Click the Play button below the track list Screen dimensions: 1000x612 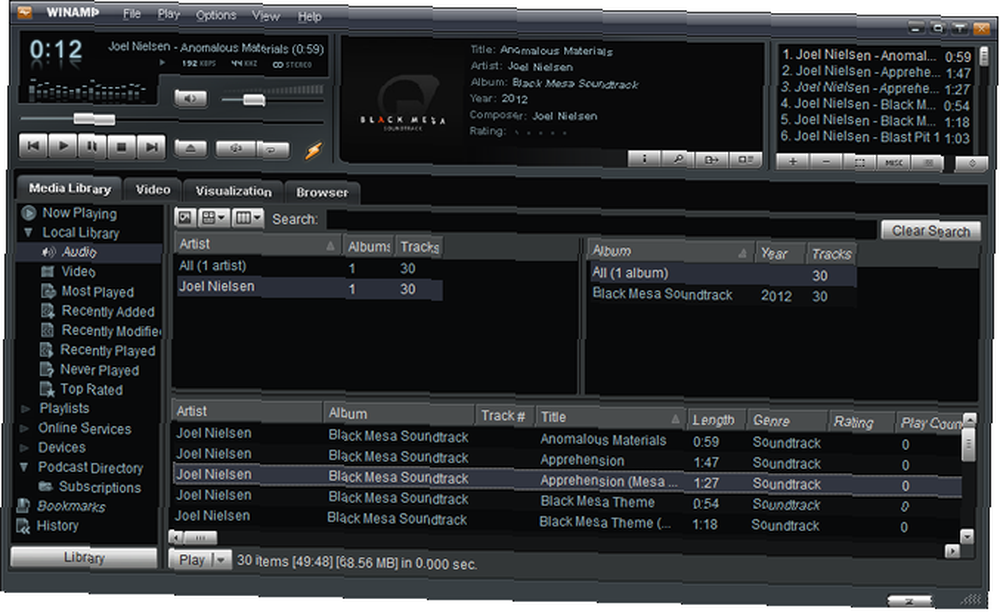pos(191,560)
